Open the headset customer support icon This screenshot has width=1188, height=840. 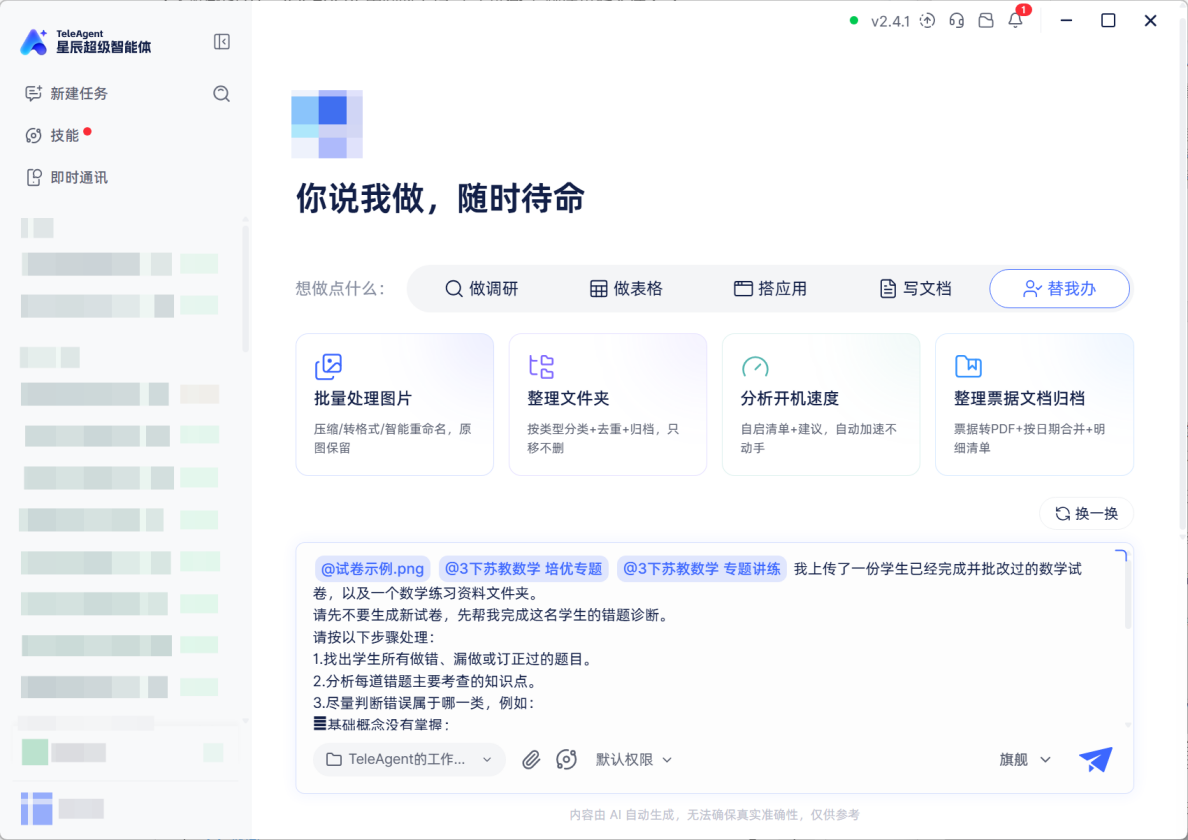(x=956, y=21)
